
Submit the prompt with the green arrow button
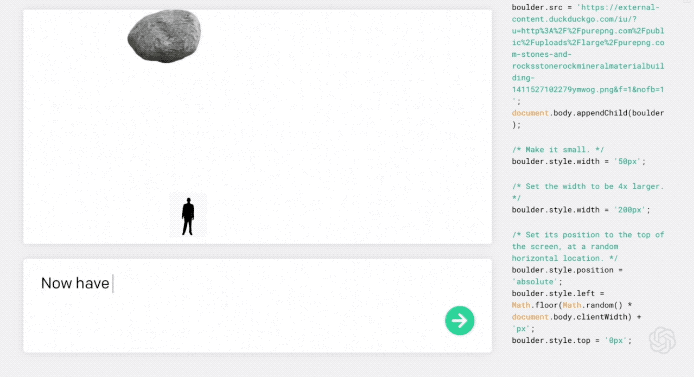click(x=459, y=320)
